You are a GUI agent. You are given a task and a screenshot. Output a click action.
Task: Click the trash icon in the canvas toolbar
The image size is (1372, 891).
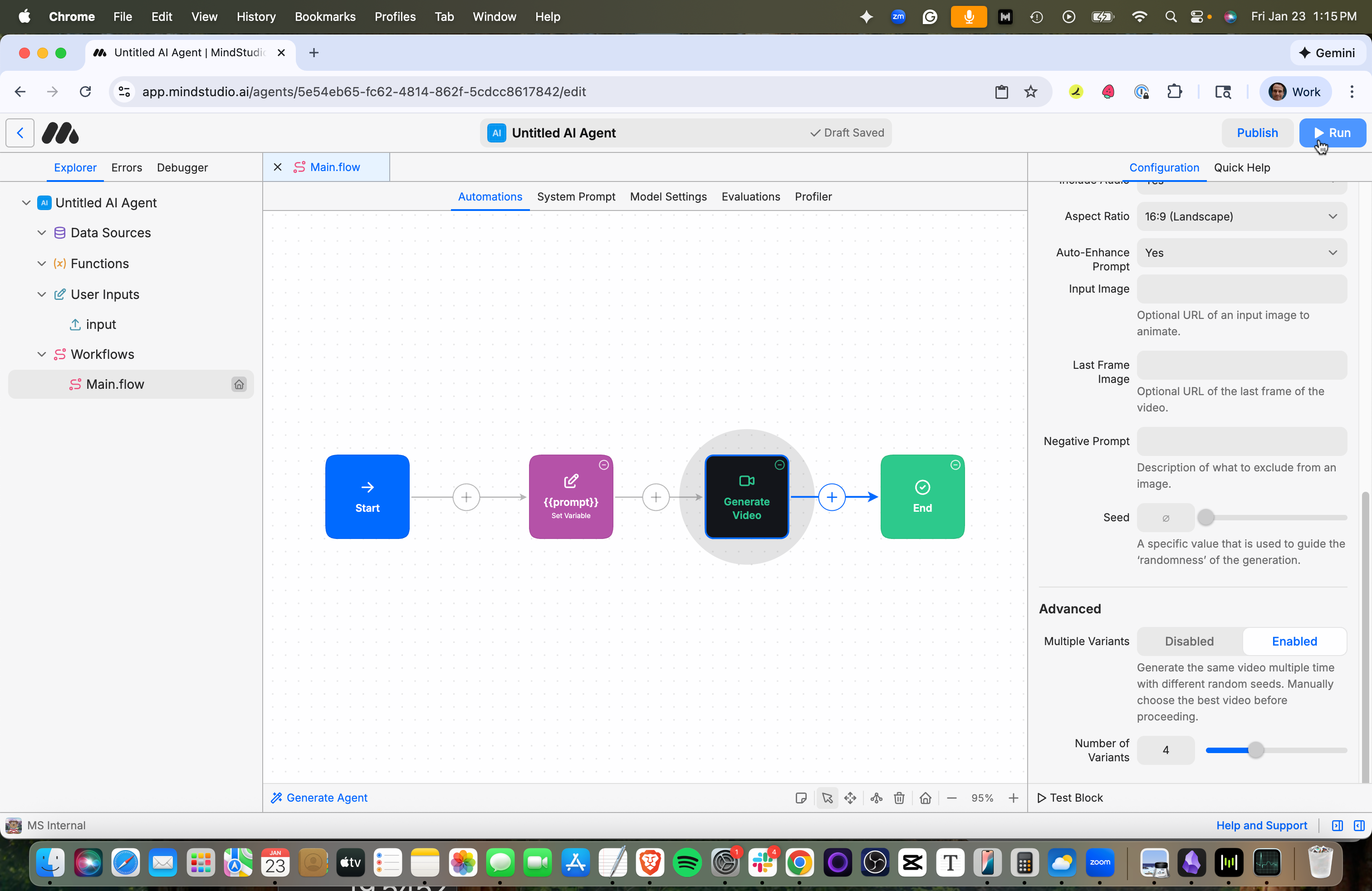[899, 798]
